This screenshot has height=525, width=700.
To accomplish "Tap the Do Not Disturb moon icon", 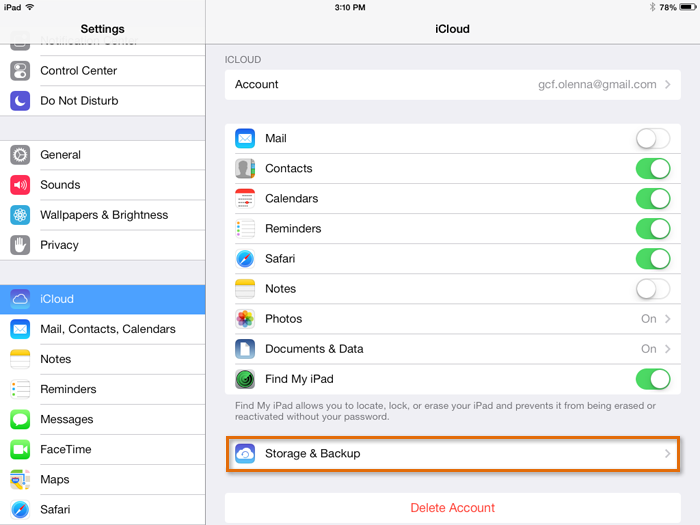I will pyautogui.click(x=20, y=101).
